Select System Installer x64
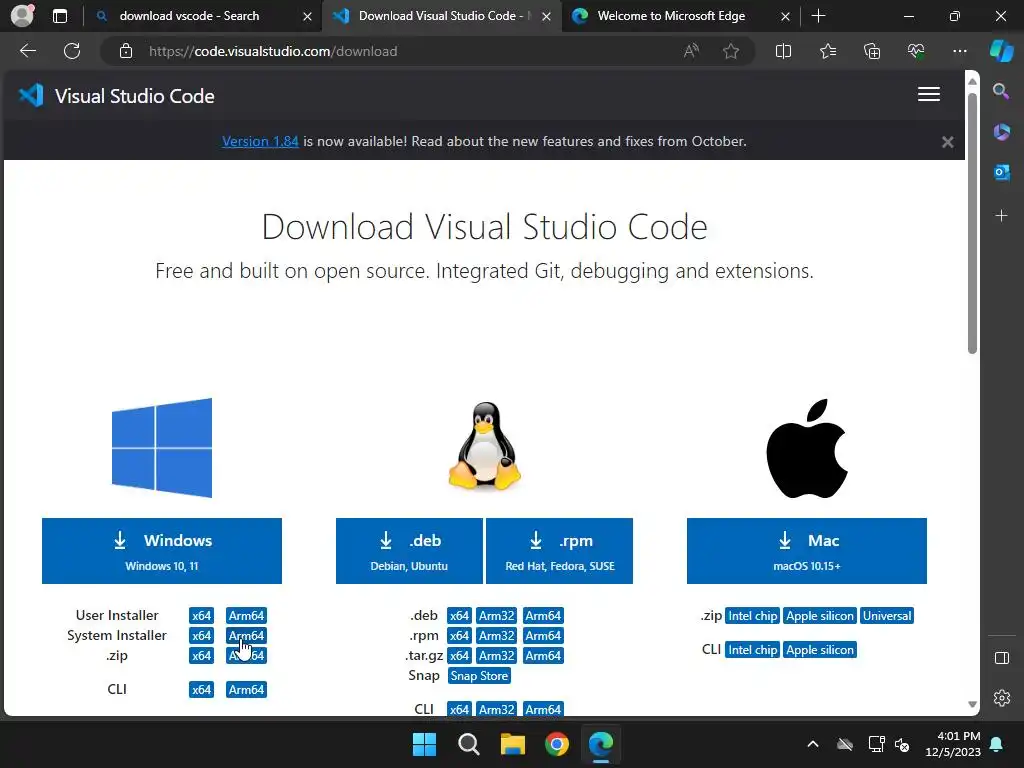The width and height of the screenshot is (1024, 768). (x=201, y=635)
